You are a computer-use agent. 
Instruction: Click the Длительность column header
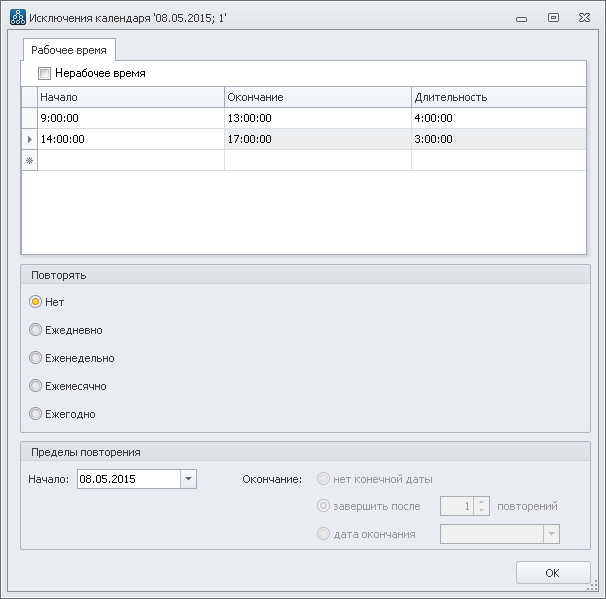498,97
